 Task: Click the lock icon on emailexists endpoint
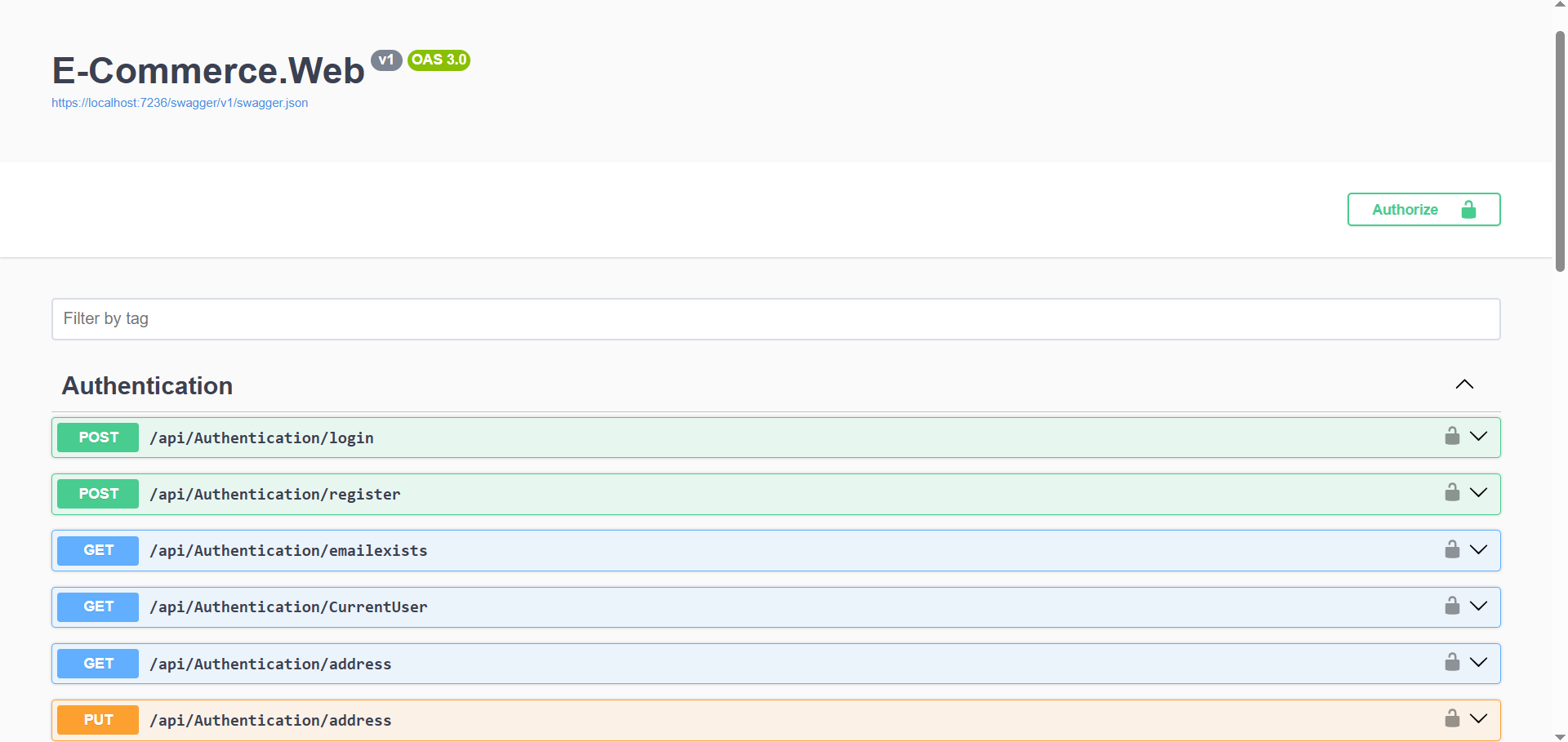click(x=1452, y=549)
